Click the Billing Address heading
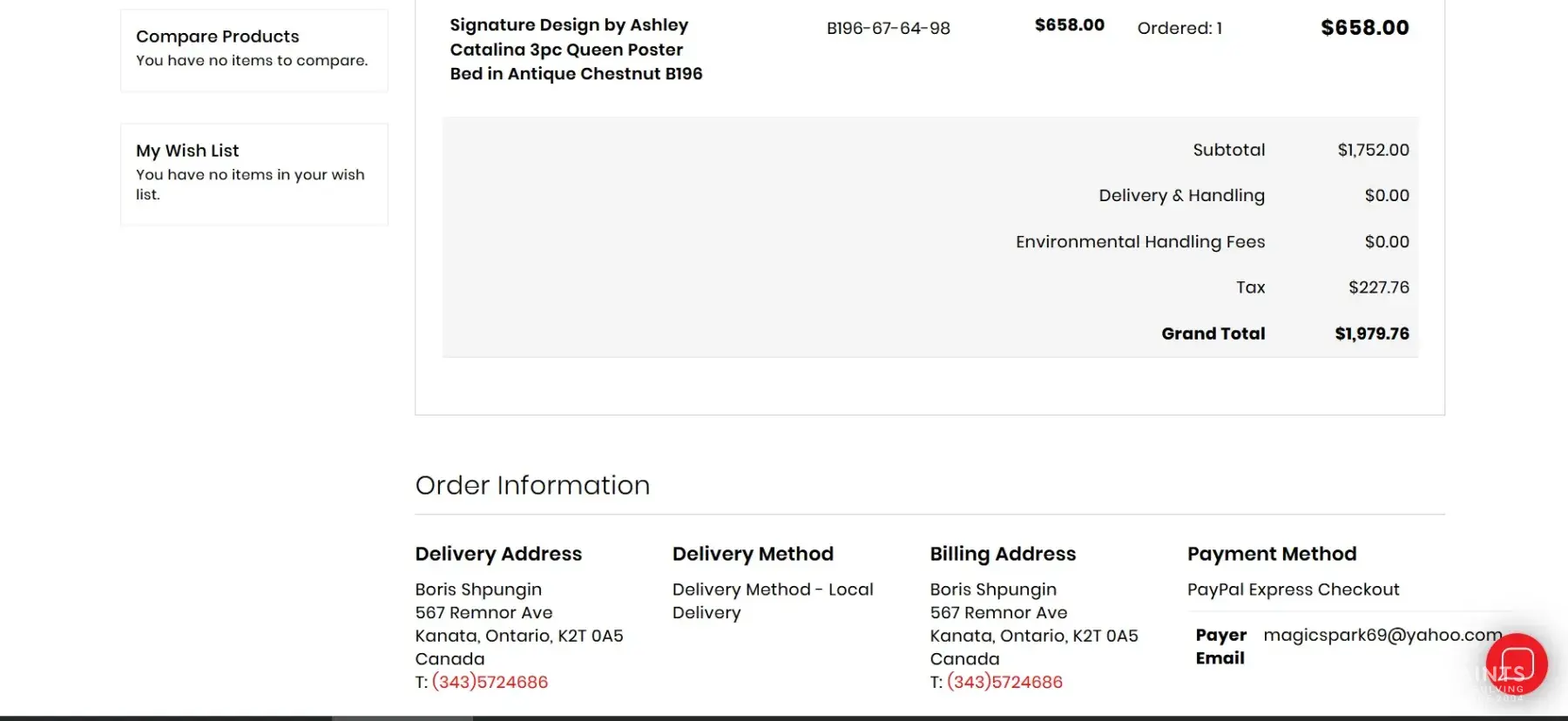Image resolution: width=1568 pixels, height=721 pixels. coord(1003,554)
